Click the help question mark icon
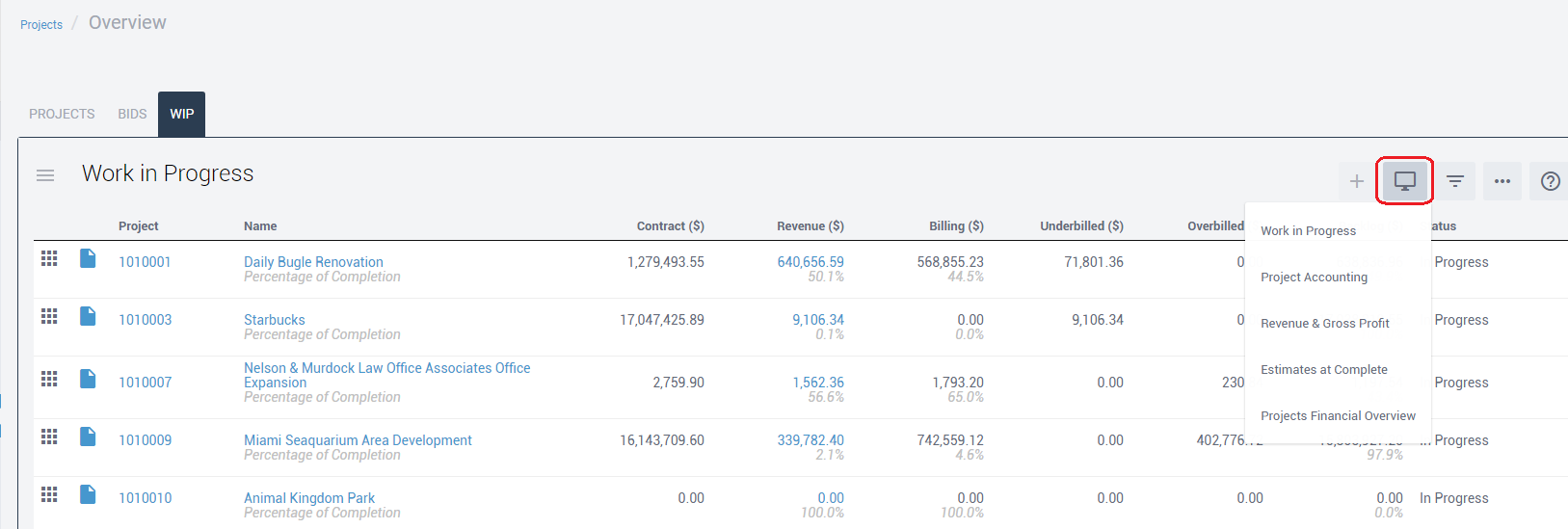The width and height of the screenshot is (1568, 529). [1550, 181]
